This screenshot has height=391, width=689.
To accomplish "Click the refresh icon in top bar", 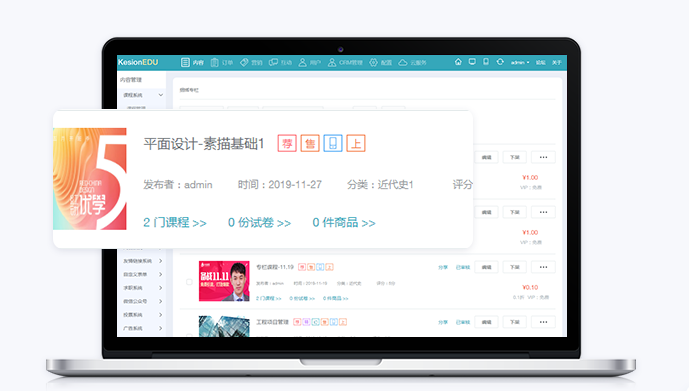I will 500,62.
